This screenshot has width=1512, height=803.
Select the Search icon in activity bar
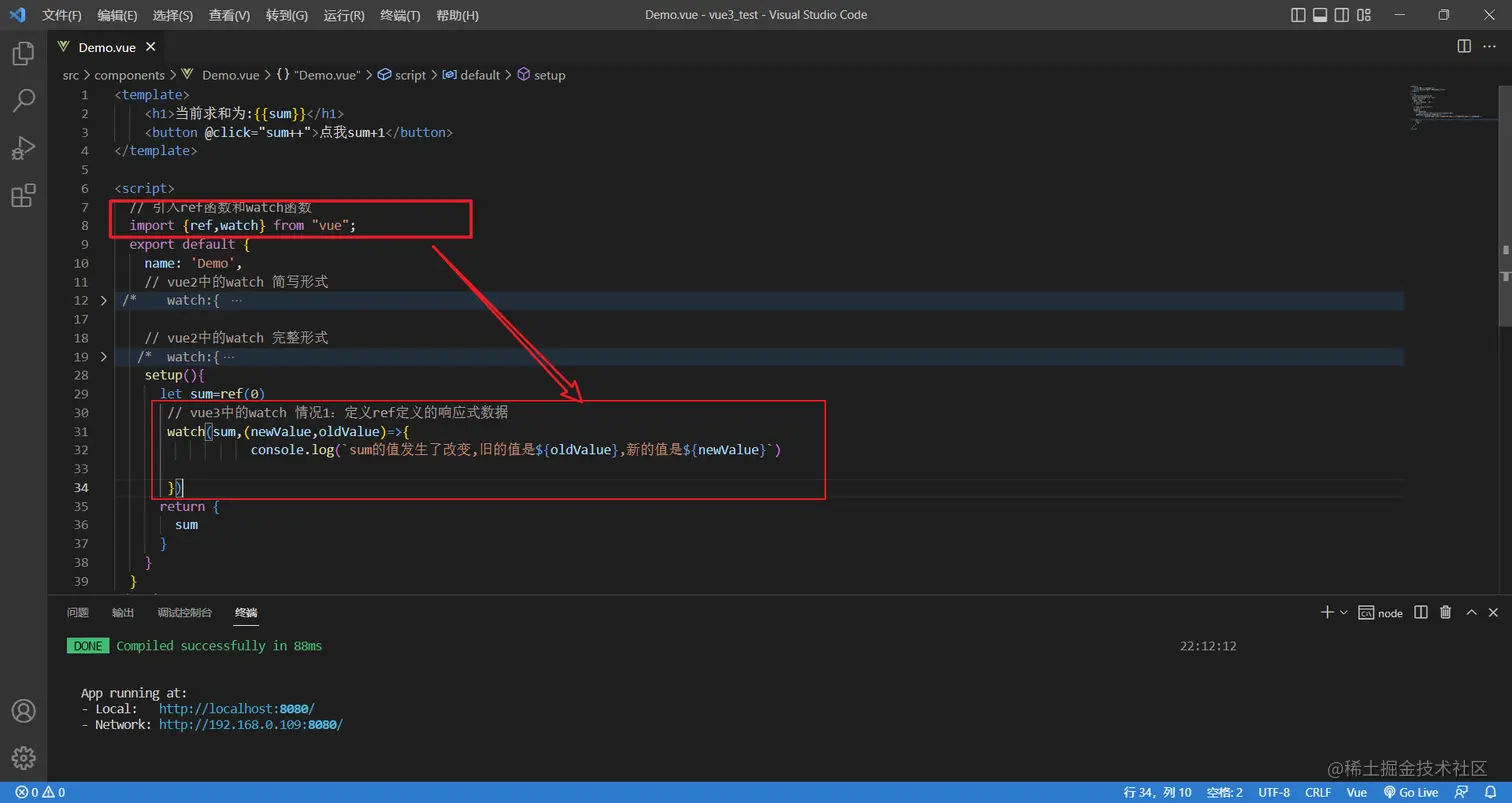click(x=22, y=100)
